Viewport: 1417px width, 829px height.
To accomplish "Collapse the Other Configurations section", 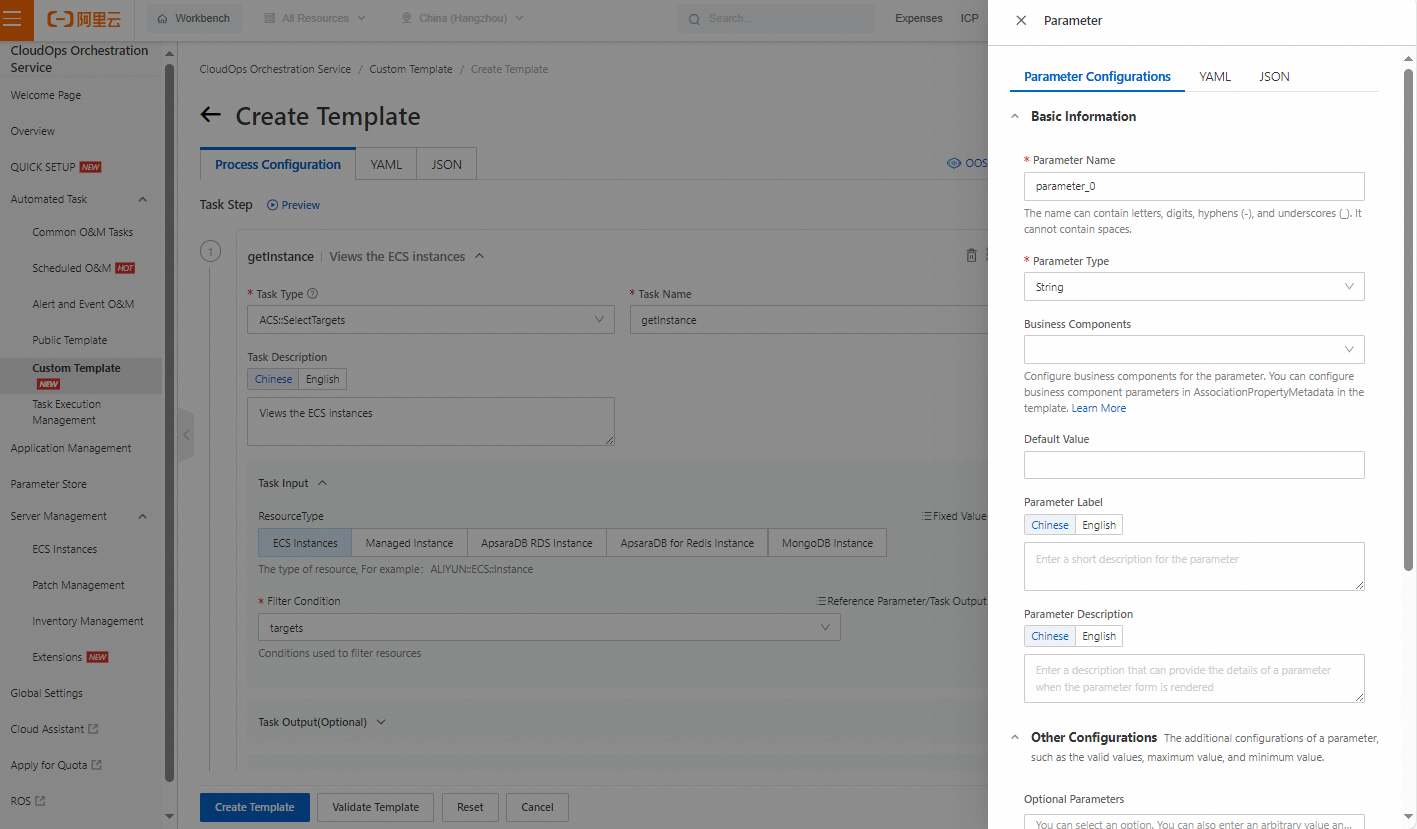I will tap(1016, 737).
